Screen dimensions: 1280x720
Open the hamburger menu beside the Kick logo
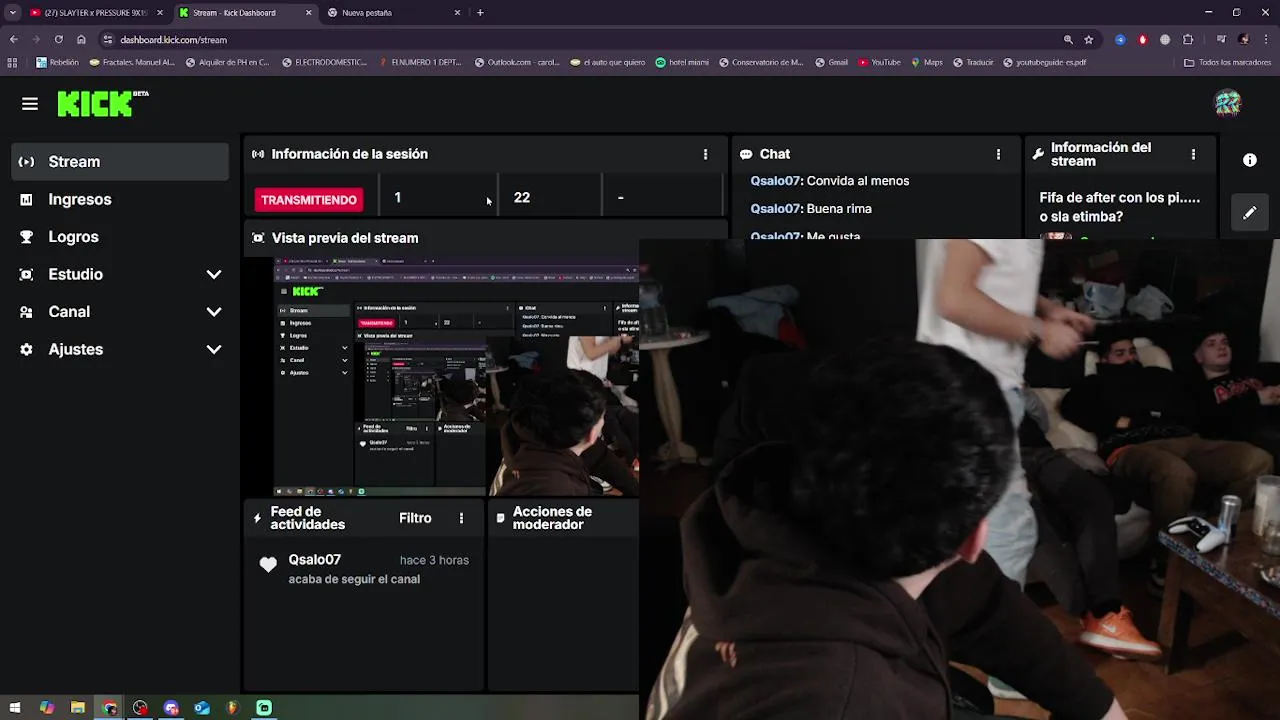(x=30, y=104)
